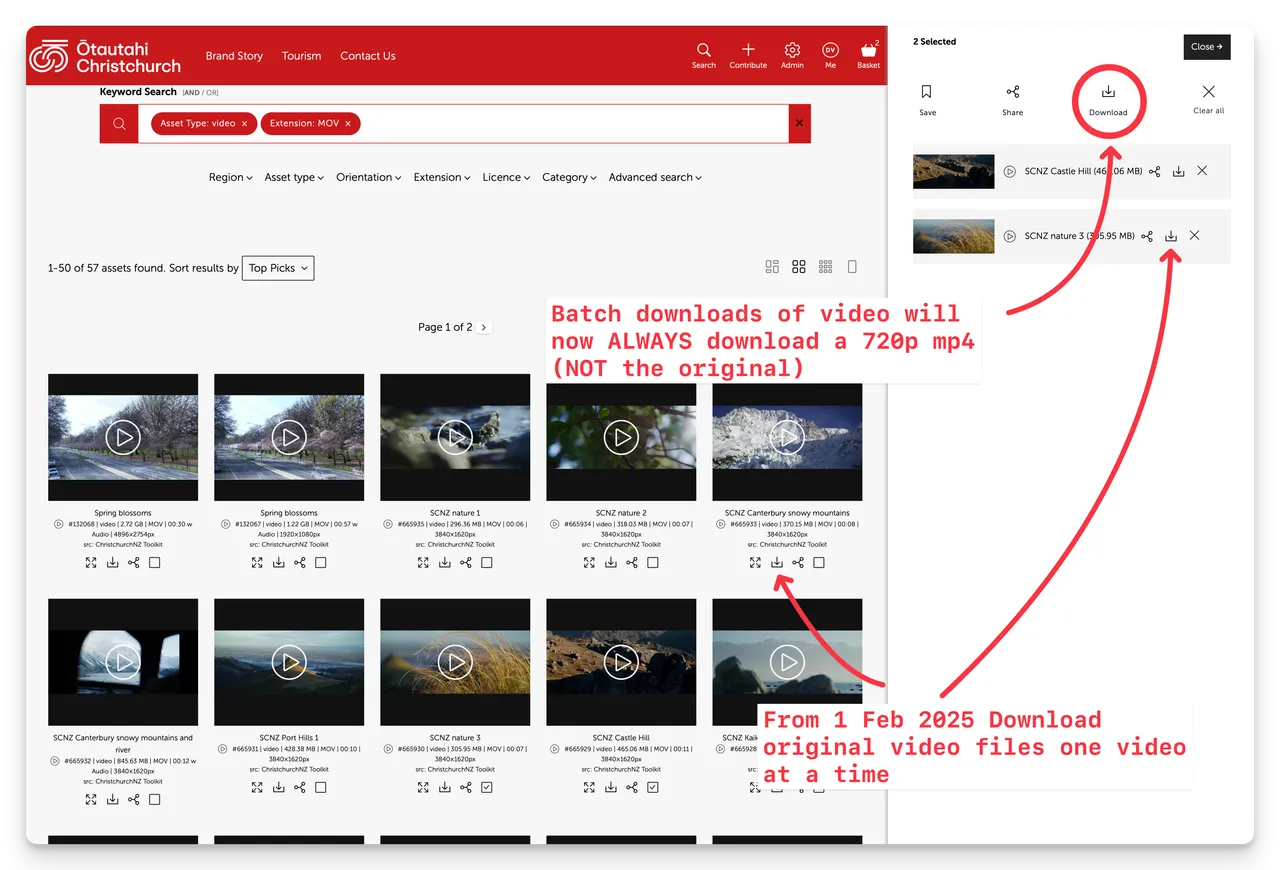Go to the Contact Us menu item

[367, 56]
